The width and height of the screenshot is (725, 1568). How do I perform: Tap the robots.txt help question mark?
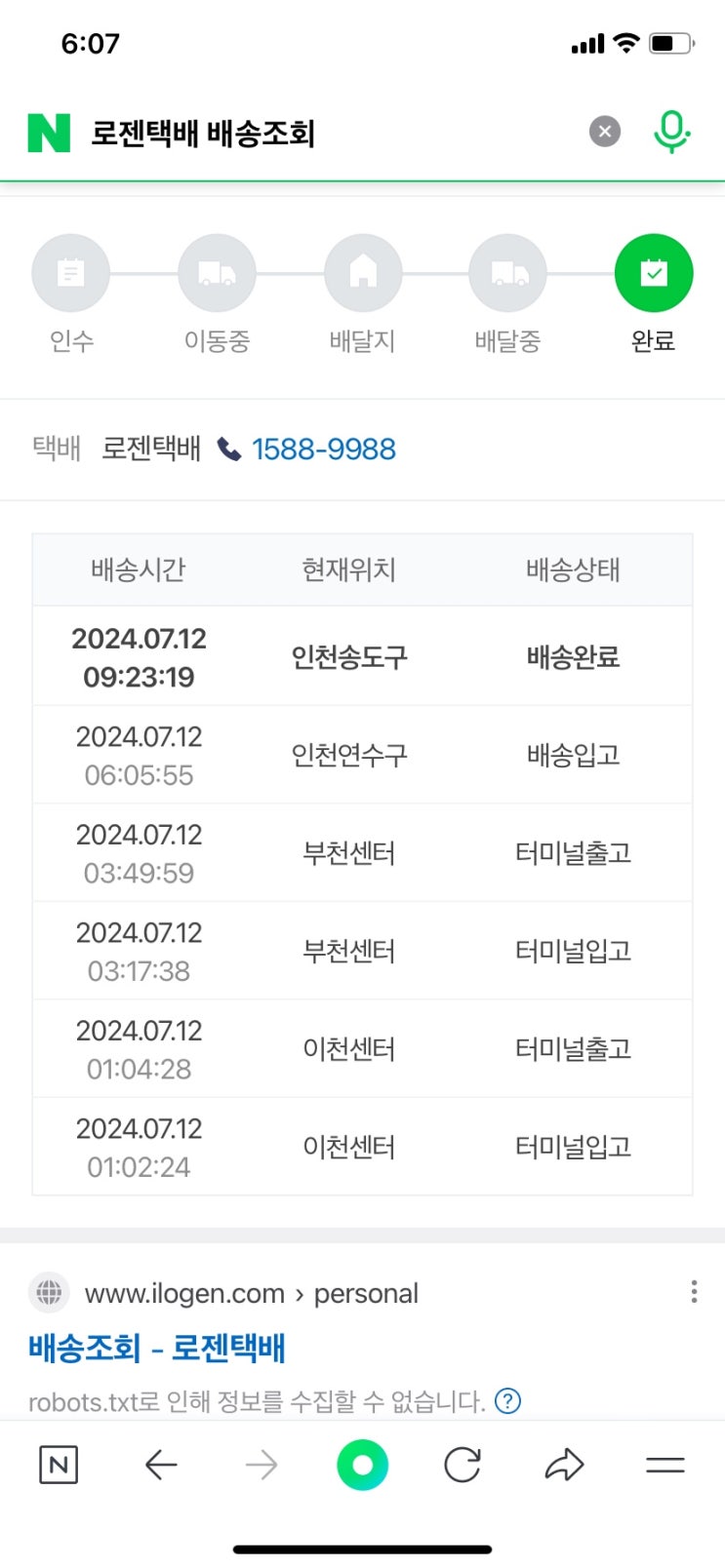coord(507,1401)
